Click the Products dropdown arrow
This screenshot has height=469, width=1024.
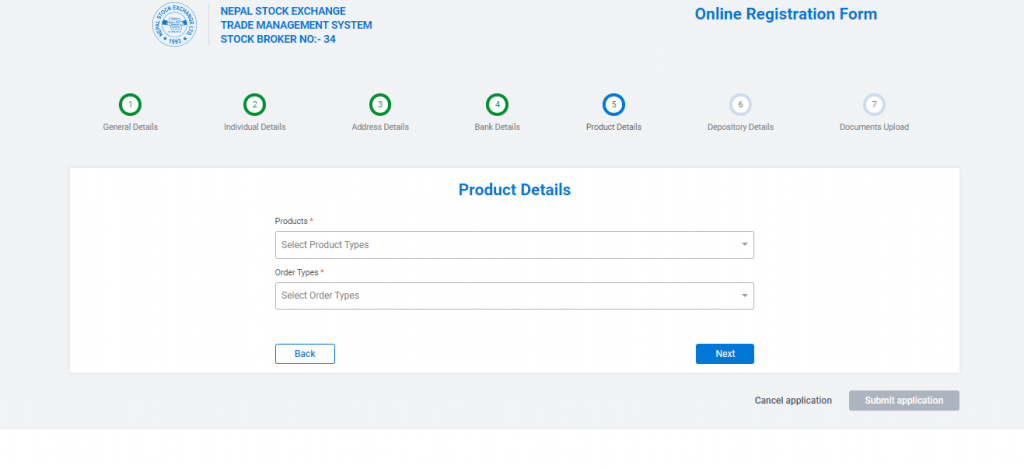(x=744, y=245)
